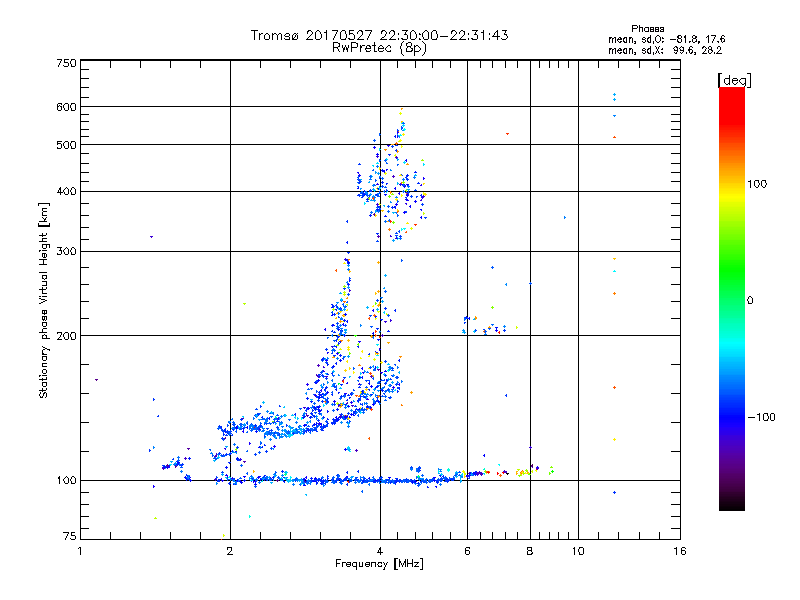
Task: Click the y-axis '400' tick label
Action: (67, 191)
